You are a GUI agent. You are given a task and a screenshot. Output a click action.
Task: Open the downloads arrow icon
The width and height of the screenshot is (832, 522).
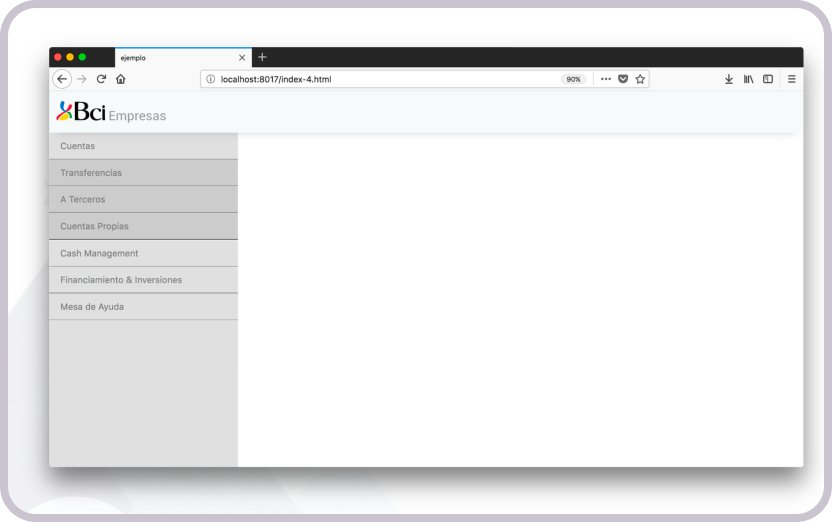pos(728,79)
